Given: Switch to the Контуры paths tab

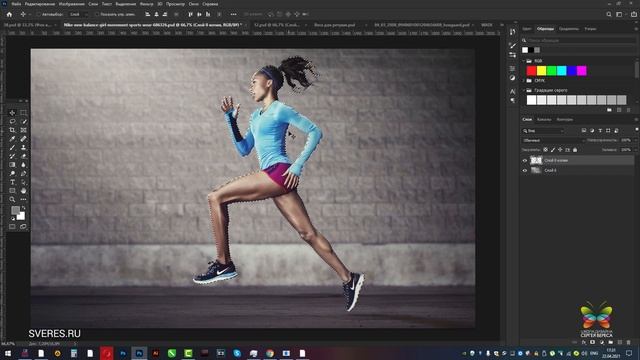Looking at the screenshot, I should point(564,120).
